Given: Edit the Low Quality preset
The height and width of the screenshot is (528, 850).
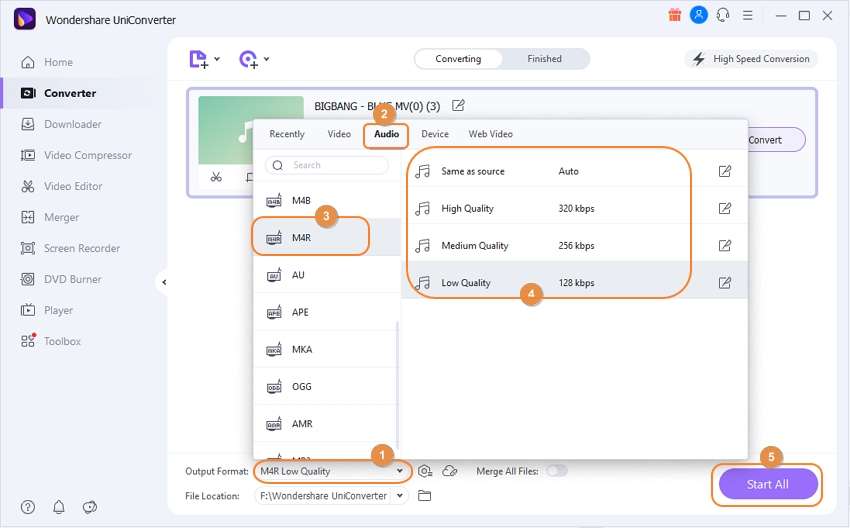Looking at the screenshot, I should [x=725, y=282].
